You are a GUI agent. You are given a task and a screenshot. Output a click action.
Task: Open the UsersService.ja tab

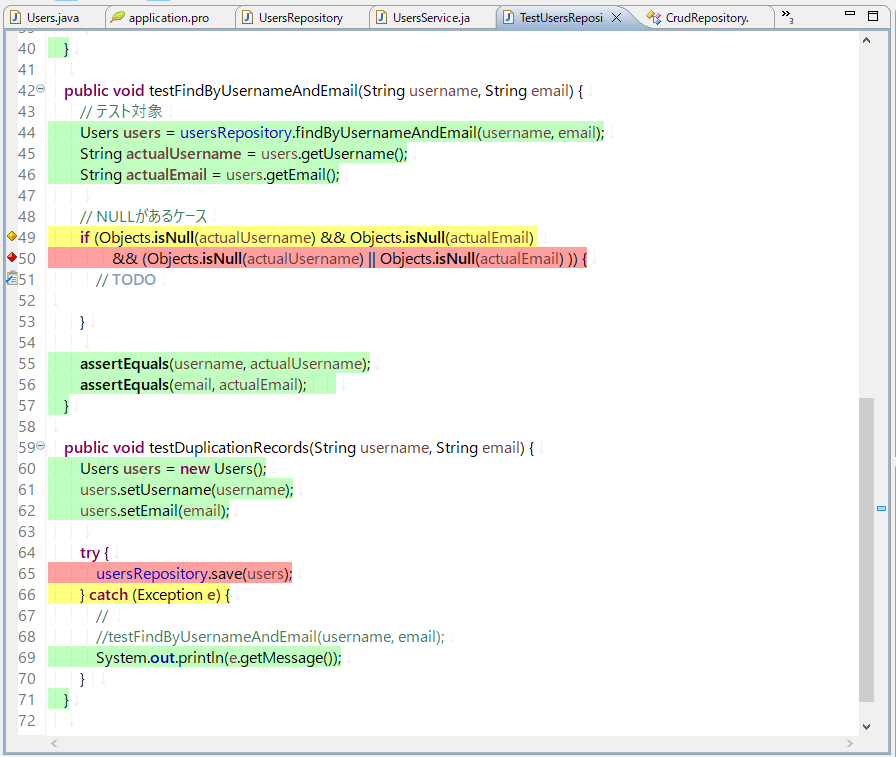(431, 18)
